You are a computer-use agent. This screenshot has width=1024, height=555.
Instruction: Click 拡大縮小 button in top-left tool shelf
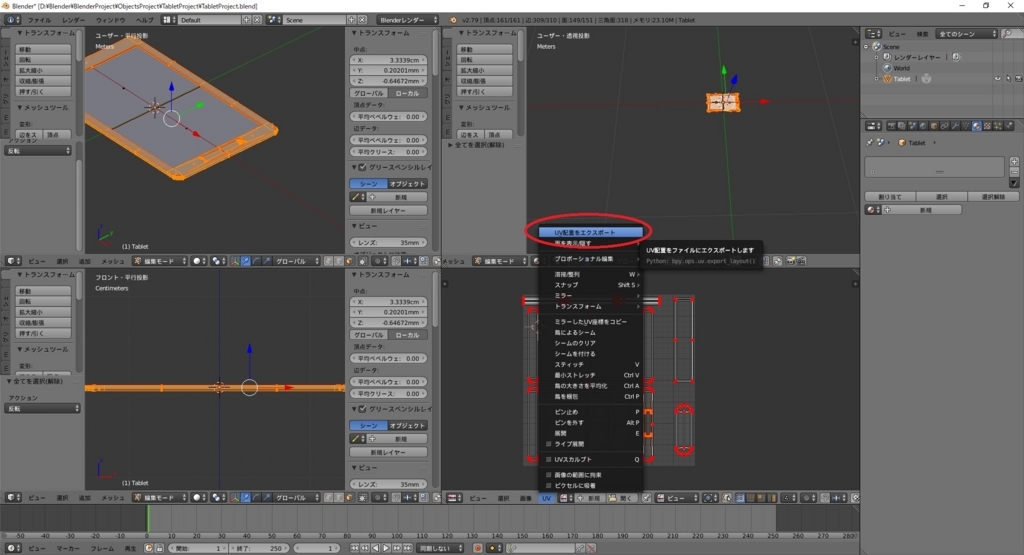(43, 71)
